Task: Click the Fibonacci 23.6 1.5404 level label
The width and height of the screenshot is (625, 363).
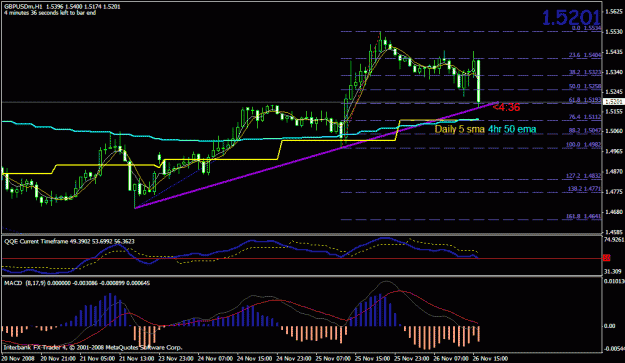Action: click(585, 55)
